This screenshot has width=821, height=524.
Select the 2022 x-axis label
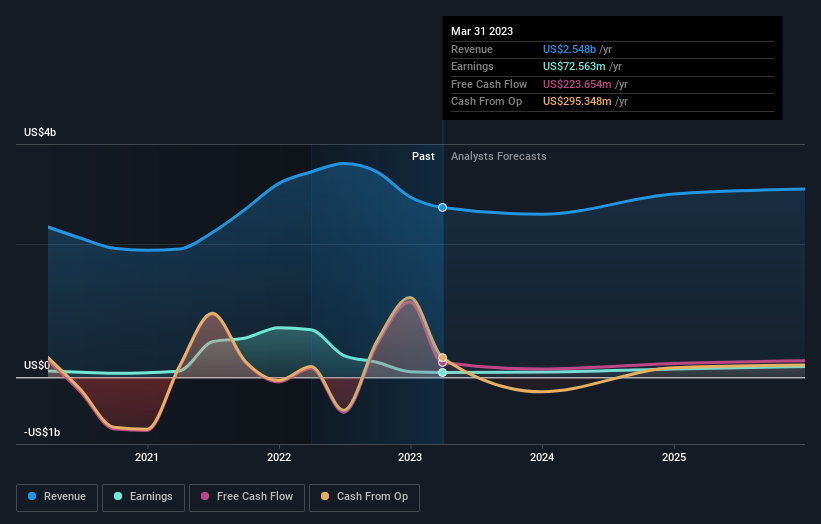[279, 458]
